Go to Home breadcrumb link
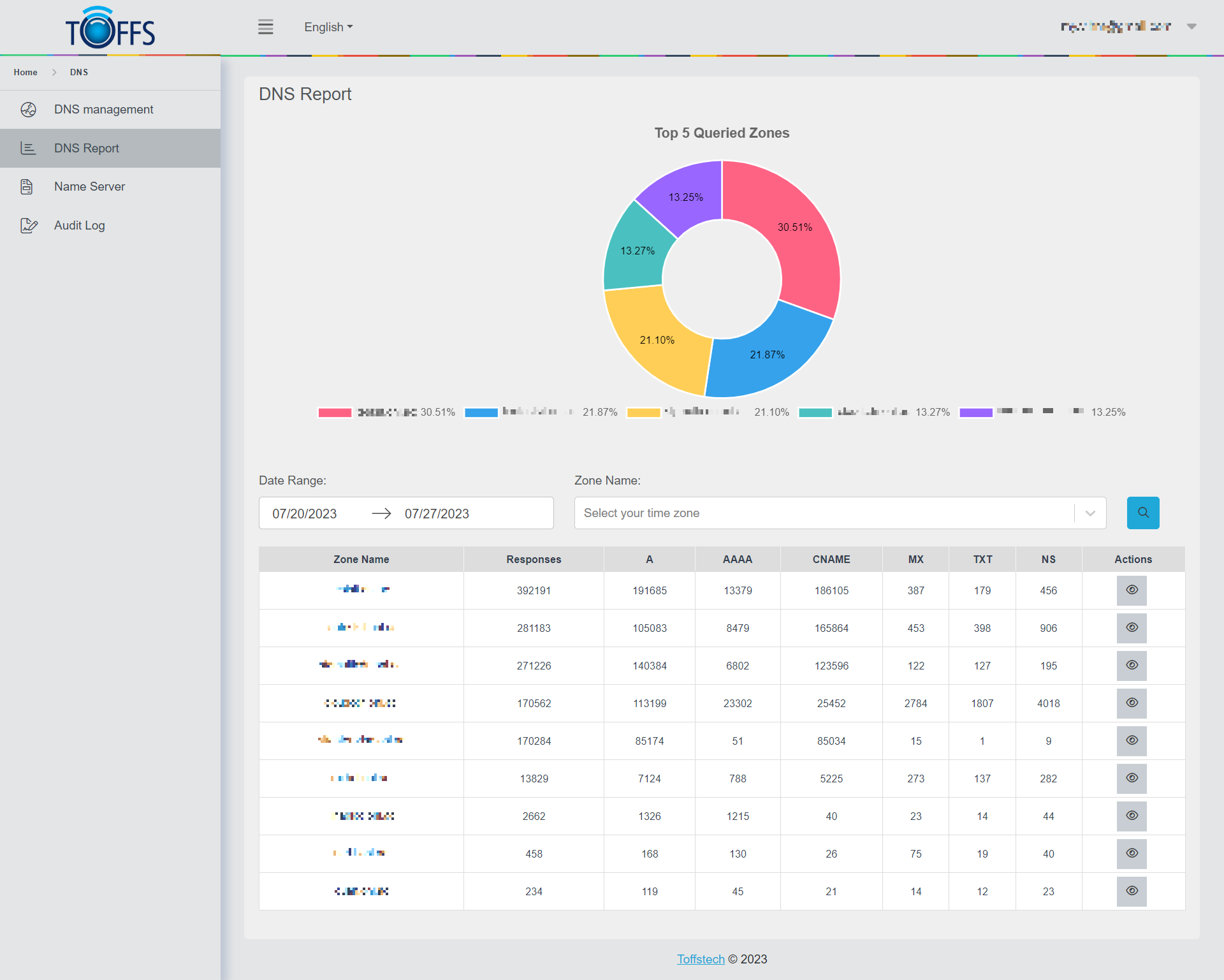This screenshot has height=980, width=1224. (x=25, y=72)
